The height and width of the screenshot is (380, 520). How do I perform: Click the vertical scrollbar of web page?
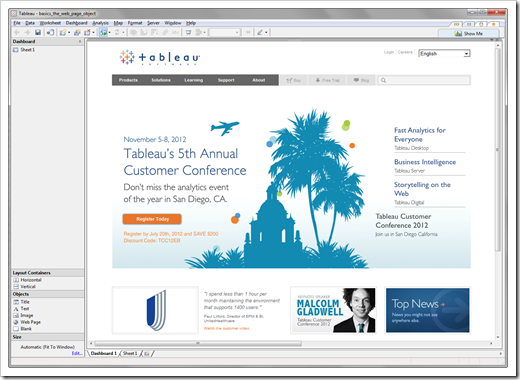pyautogui.click(x=498, y=150)
